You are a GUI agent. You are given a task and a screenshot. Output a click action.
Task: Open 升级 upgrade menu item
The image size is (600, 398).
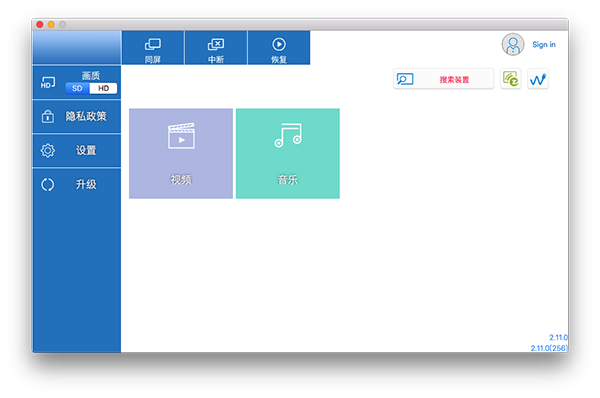click(x=77, y=184)
